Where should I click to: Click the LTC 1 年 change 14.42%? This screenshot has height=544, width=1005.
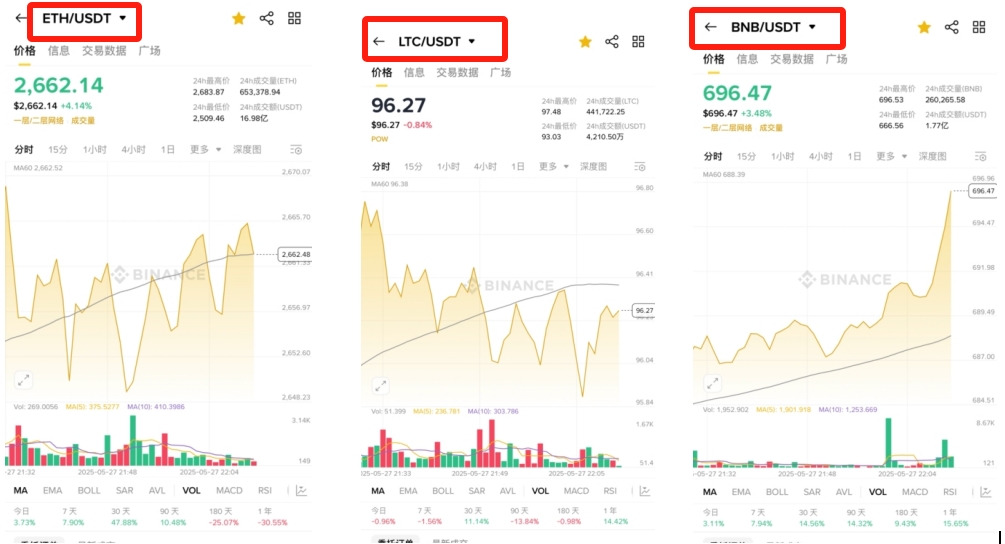pyautogui.click(x=615, y=522)
